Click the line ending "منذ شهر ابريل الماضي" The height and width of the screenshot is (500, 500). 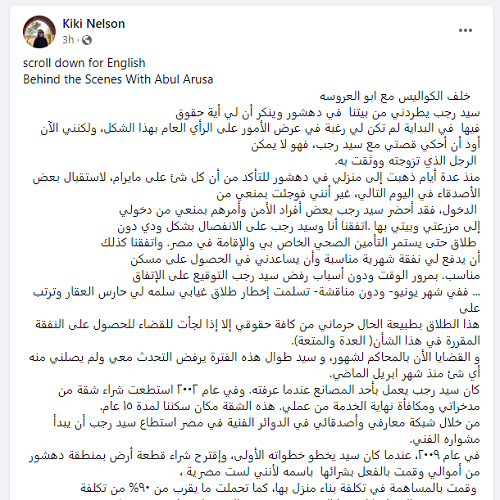point(405,374)
